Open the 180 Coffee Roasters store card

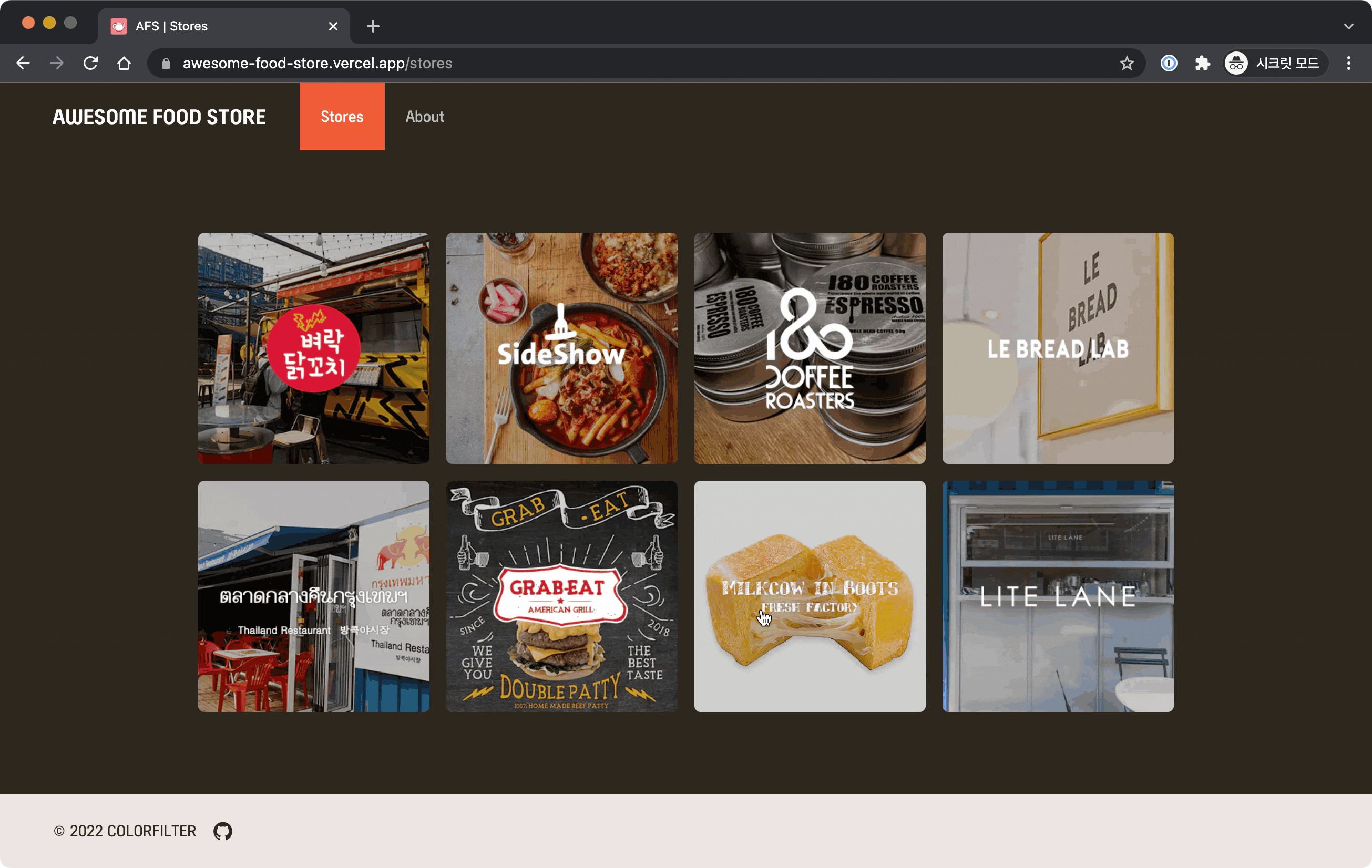810,348
